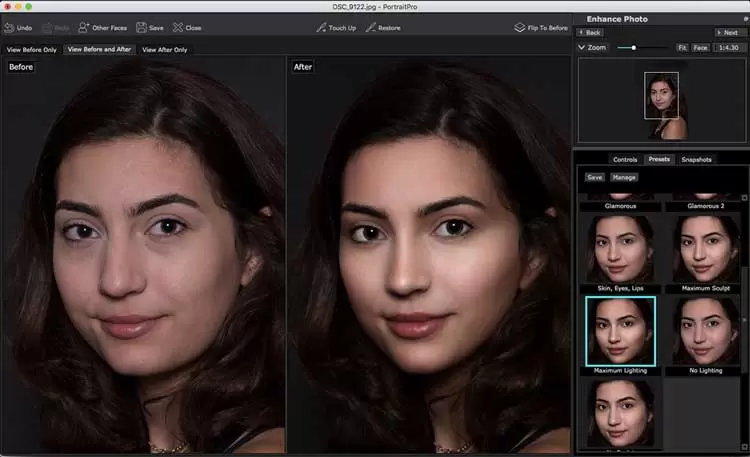Open the Controls tab
The width and height of the screenshot is (750, 457).
point(625,159)
